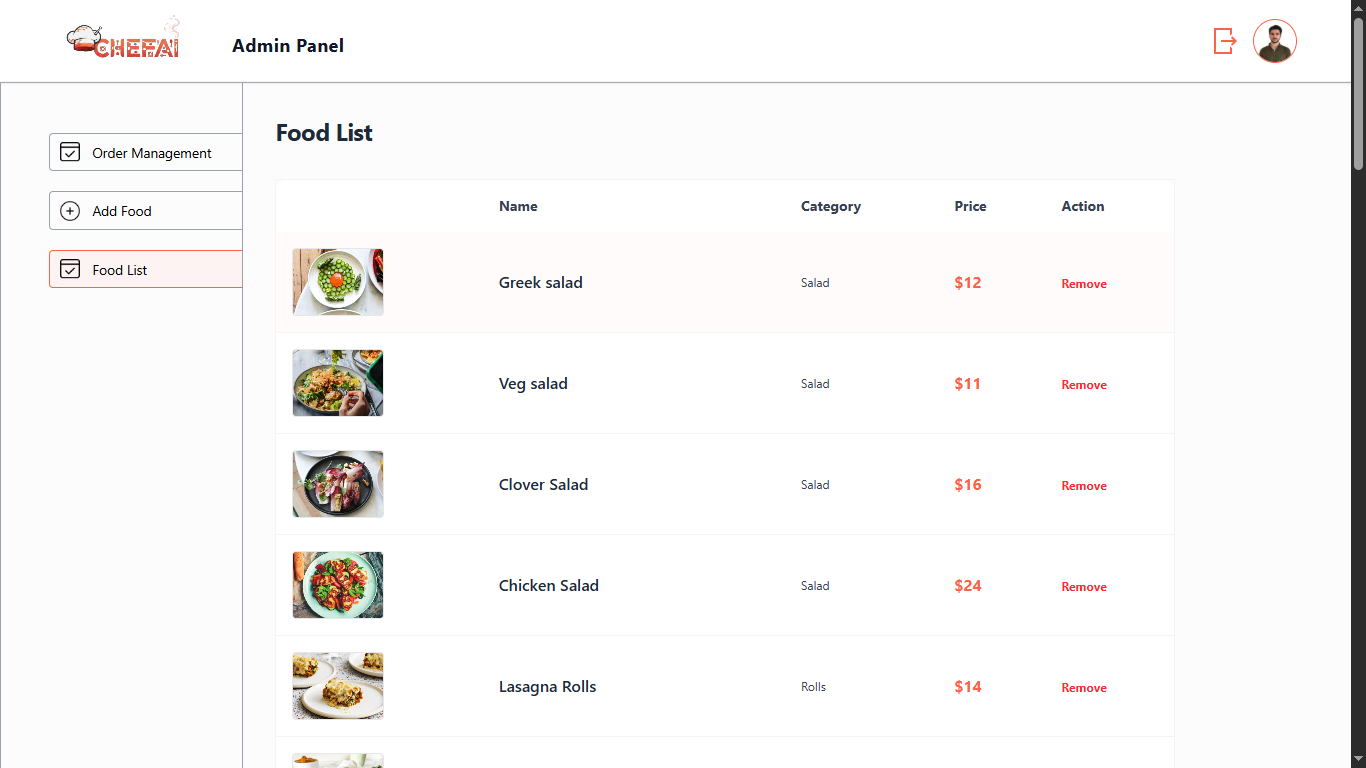Open the user profile avatar
This screenshot has width=1366, height=768.
coord(1275,41)
